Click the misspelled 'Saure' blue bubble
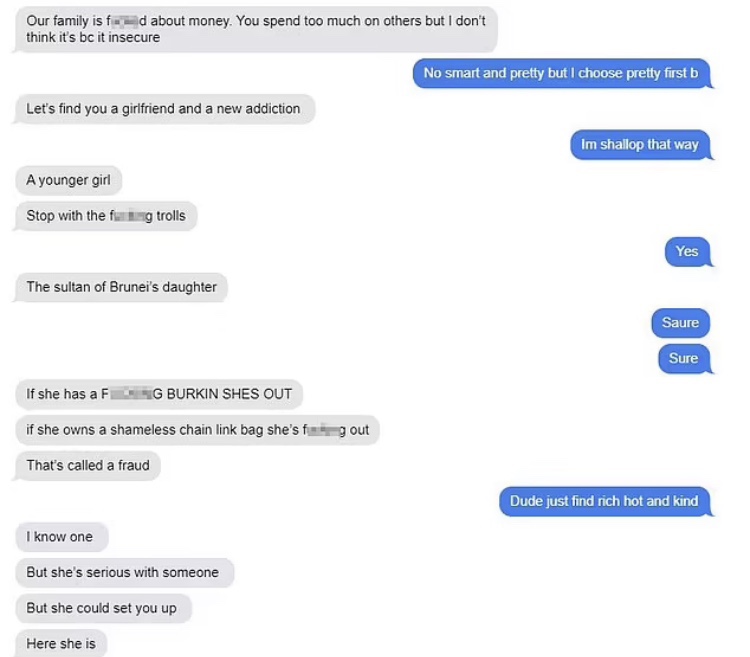The width and height of the screenshot is (750, 657). tap(680, 323)
